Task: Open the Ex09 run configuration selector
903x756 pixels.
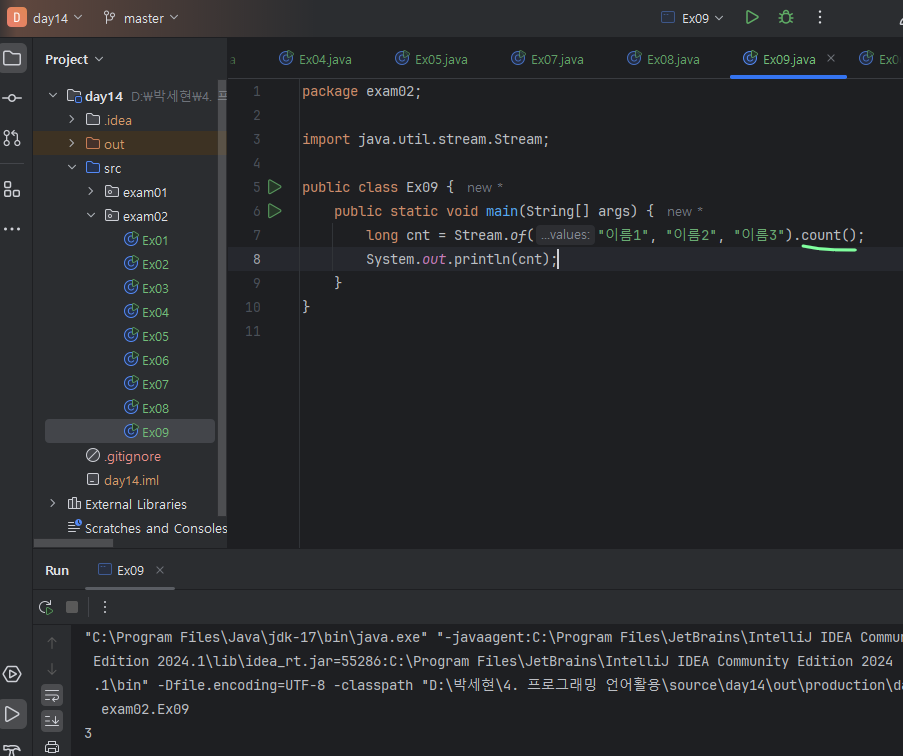Action: click(692, 18)
